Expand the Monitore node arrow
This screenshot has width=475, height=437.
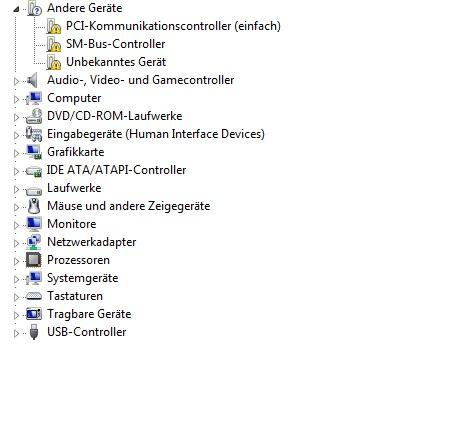tap(16, 225)
